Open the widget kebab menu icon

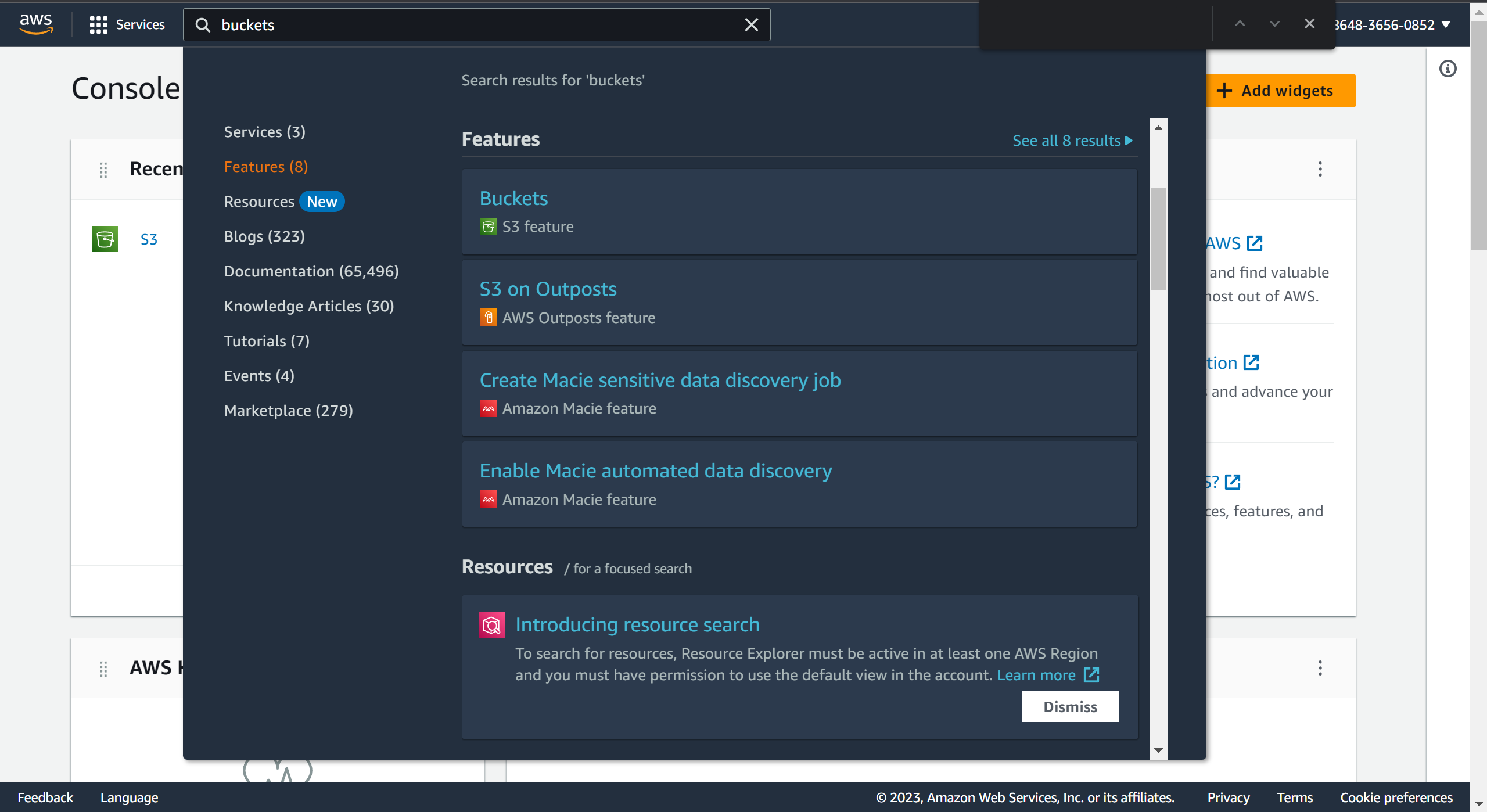1320,168
